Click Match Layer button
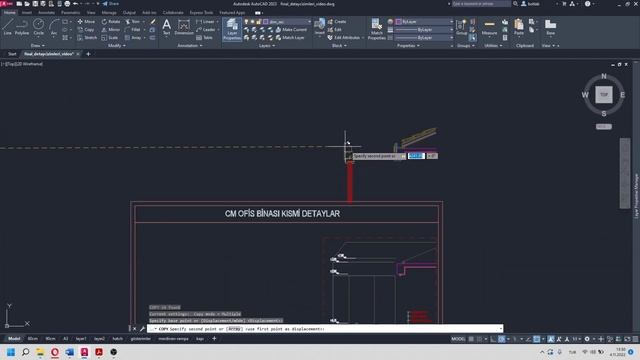The height and width of the screenshot is (360, 640). point(290,38)
